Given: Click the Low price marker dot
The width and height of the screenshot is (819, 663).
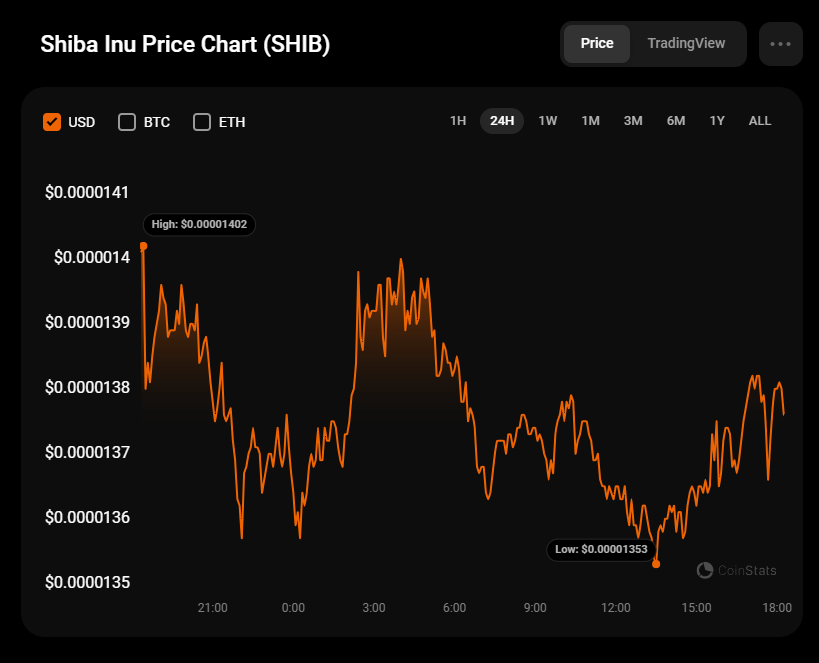Looking at the screenshot, I should [656, 564].
